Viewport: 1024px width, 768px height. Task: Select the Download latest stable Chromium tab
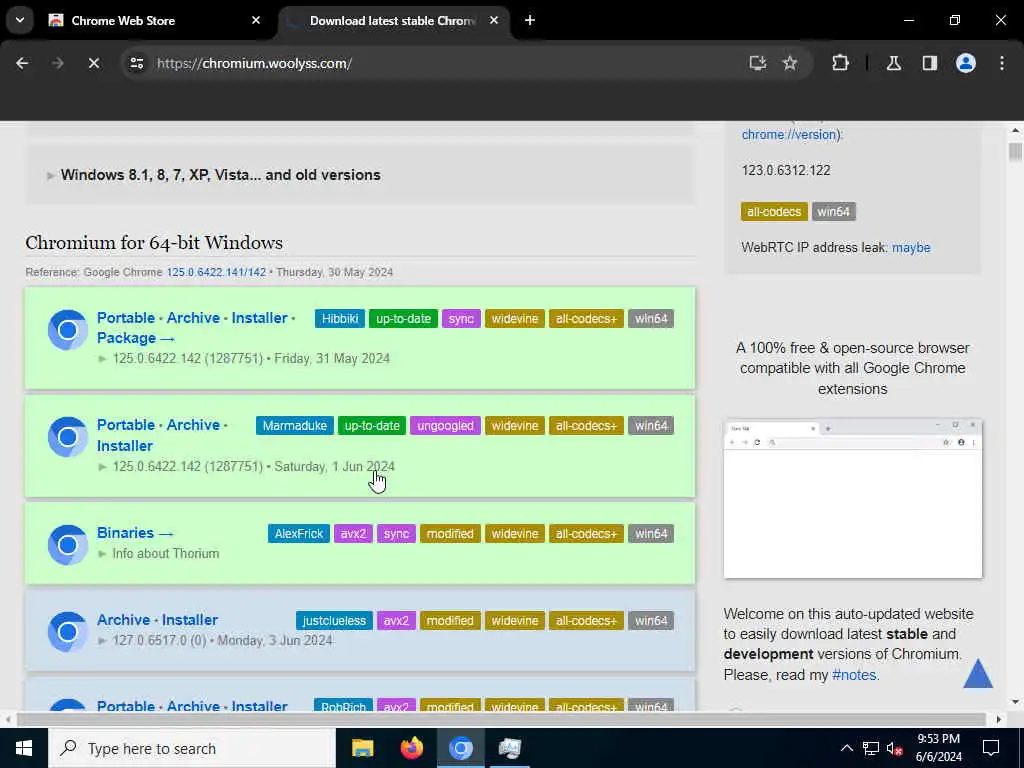tap(392, 21)
